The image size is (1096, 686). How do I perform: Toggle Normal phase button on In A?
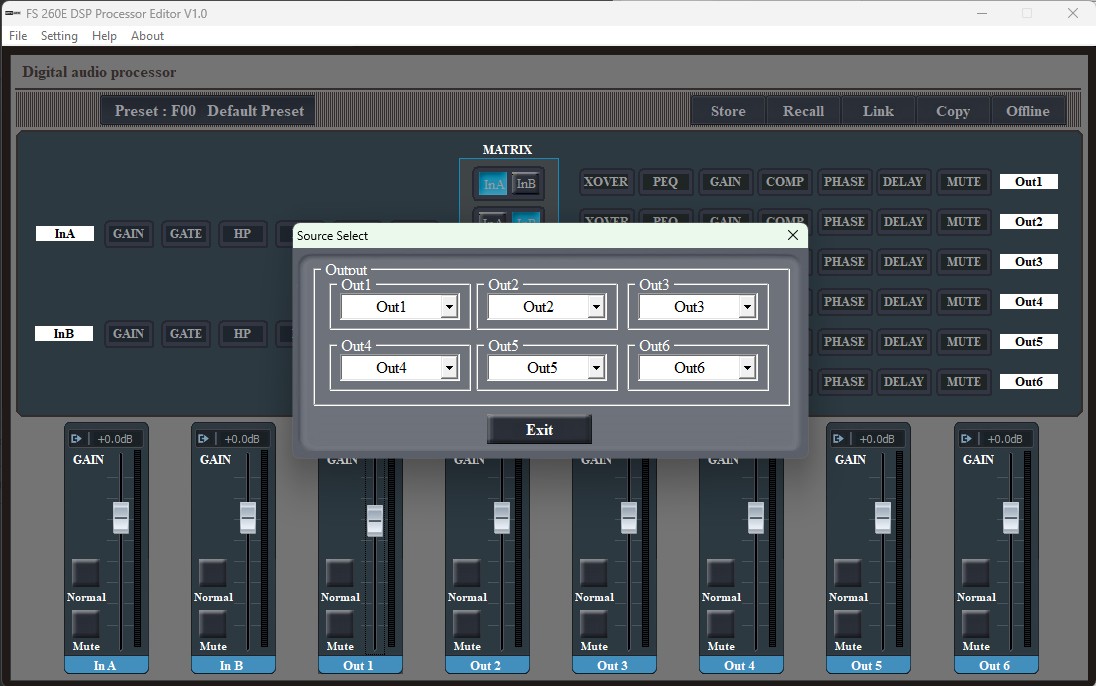[x=86, y=573]
